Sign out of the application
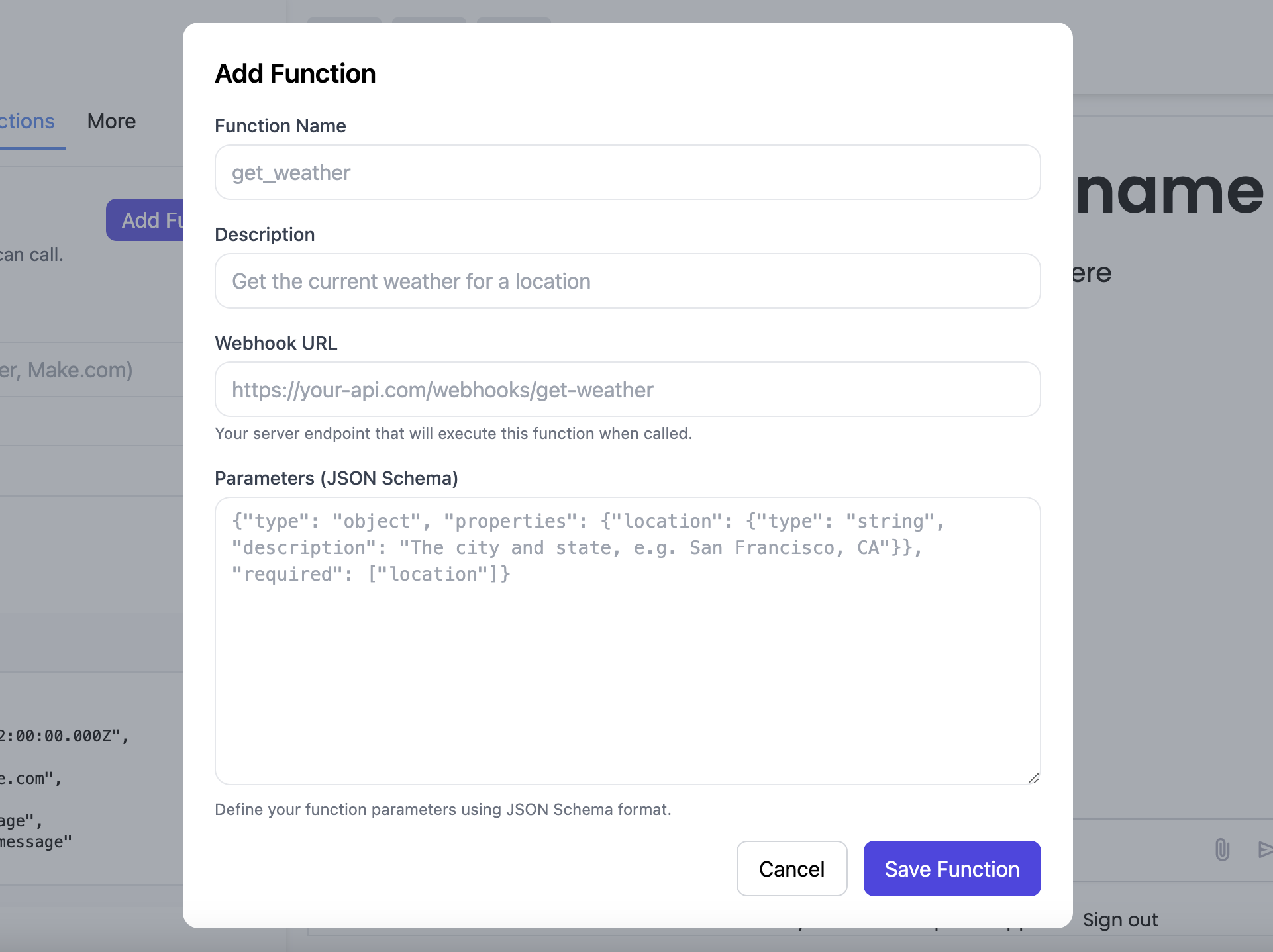1273x952 pixels. [x=1120, y=919]
